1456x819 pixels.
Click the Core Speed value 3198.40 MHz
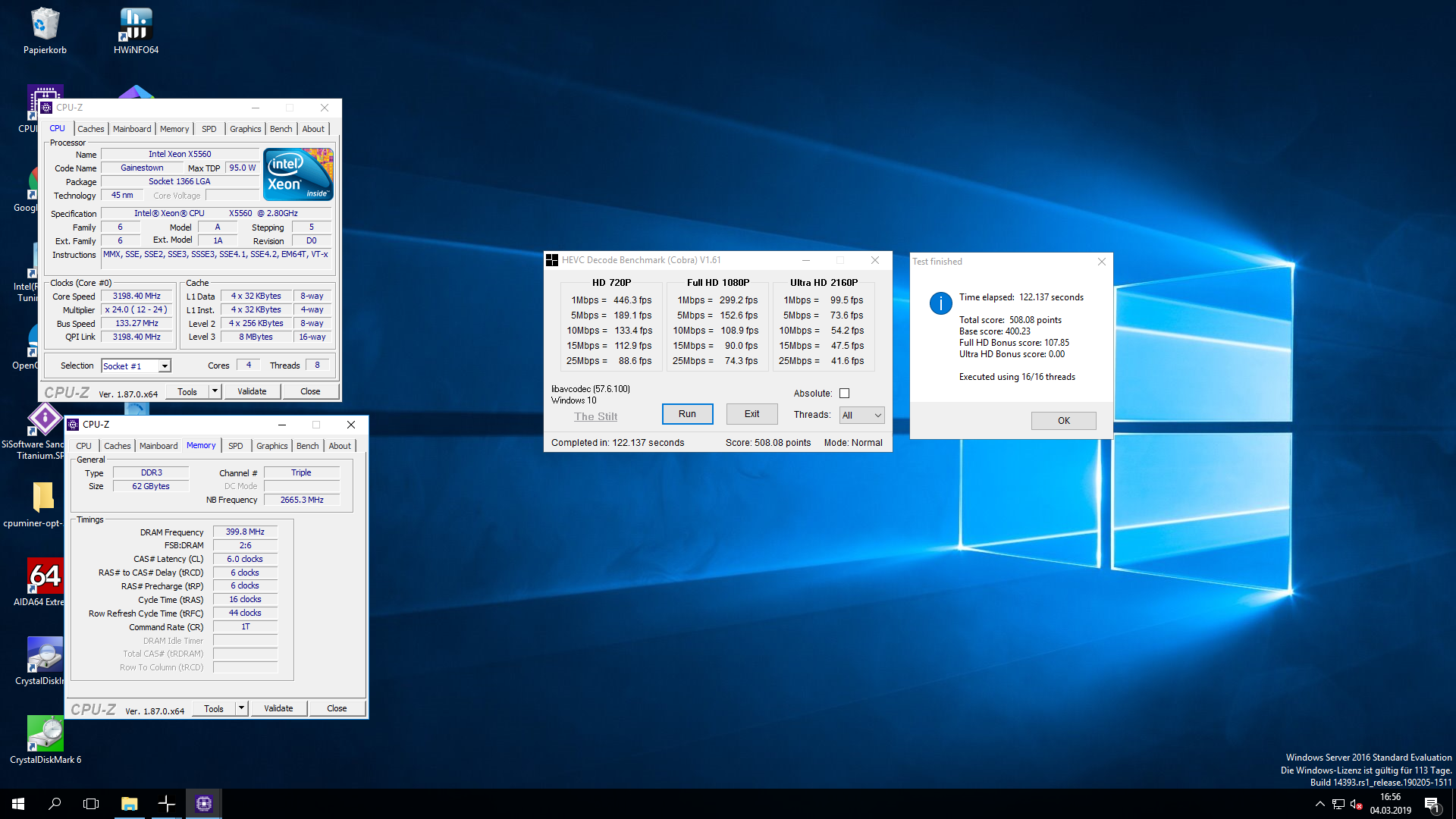tap(136, 297)
